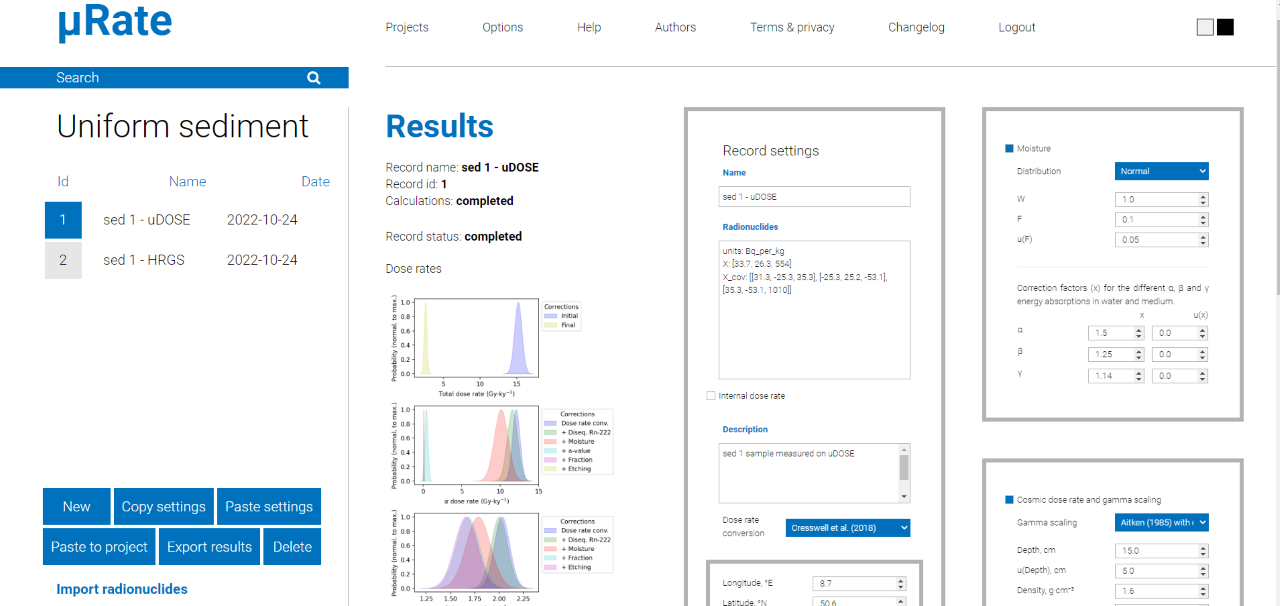Enable the Internal dose rate checkbox
1280x606 pixels.
[711, 396]
